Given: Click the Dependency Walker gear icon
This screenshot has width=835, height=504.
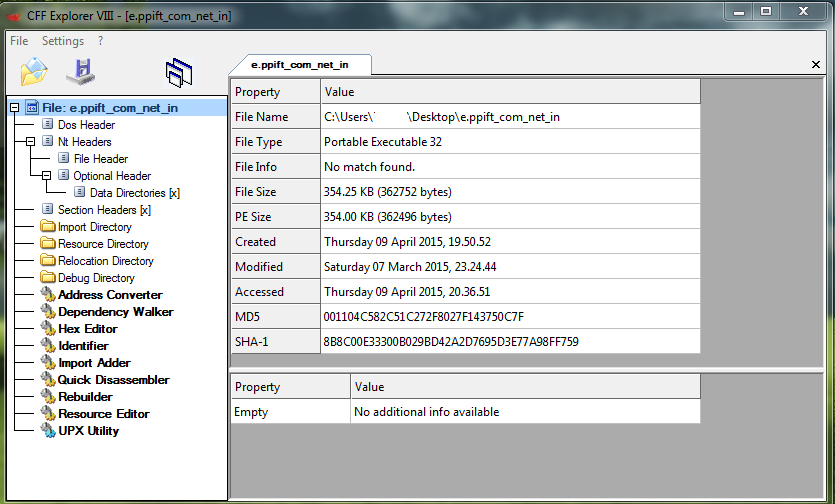Looking at the screenshot, I should [x=48, y=312].
